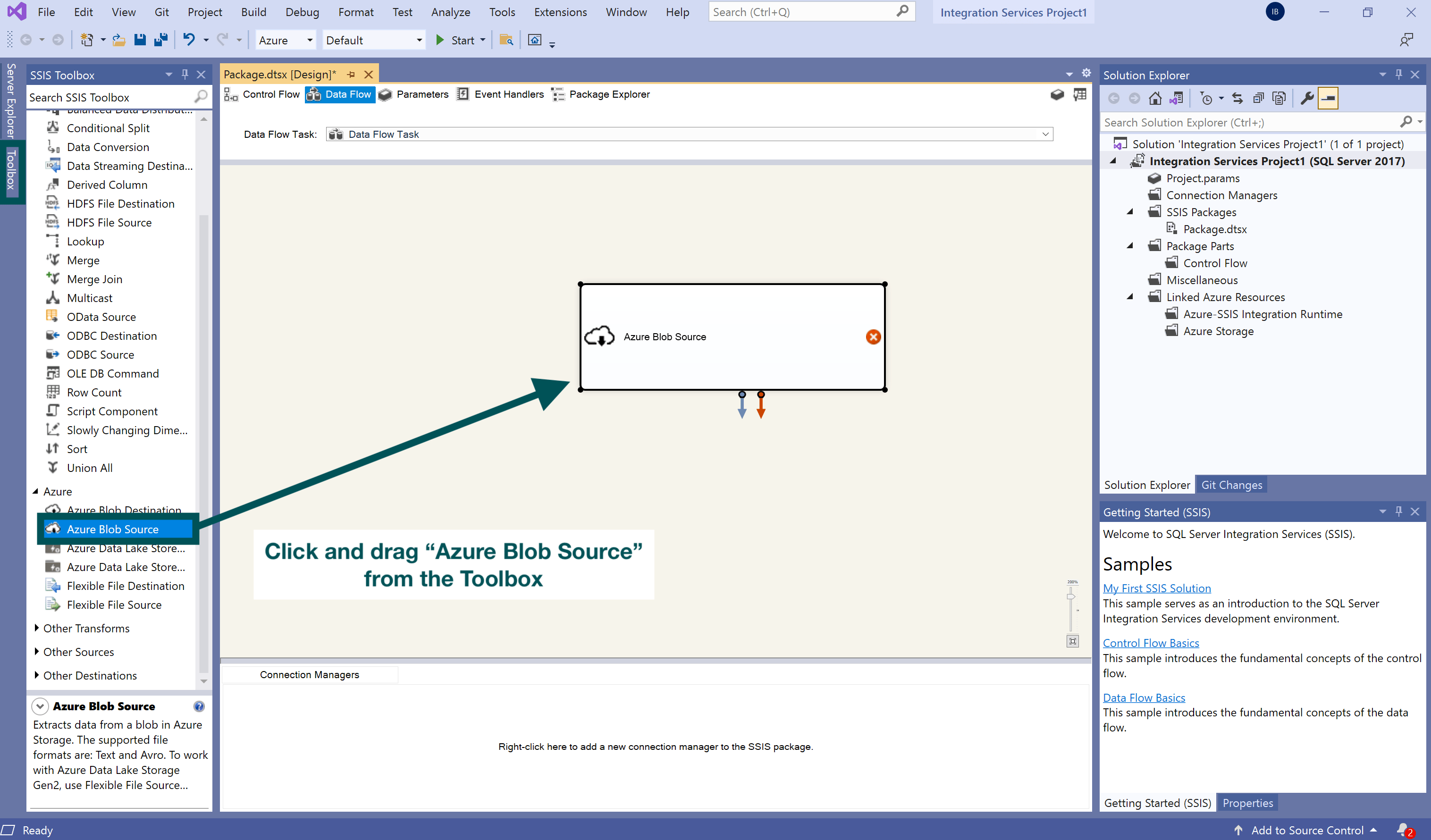Click the gear icon above the designer
This screenshot has height=840, width=1431.
tap(1086, 73)
